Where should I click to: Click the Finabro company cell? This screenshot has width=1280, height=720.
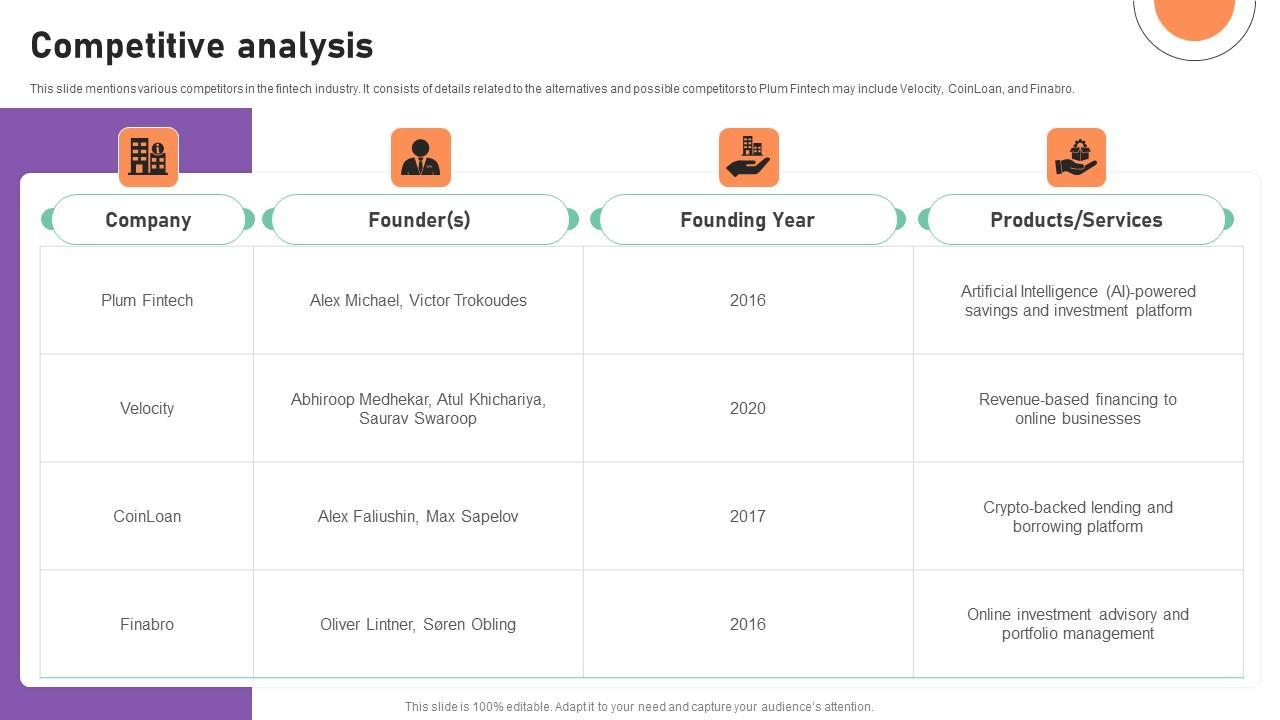coord(147,624)
